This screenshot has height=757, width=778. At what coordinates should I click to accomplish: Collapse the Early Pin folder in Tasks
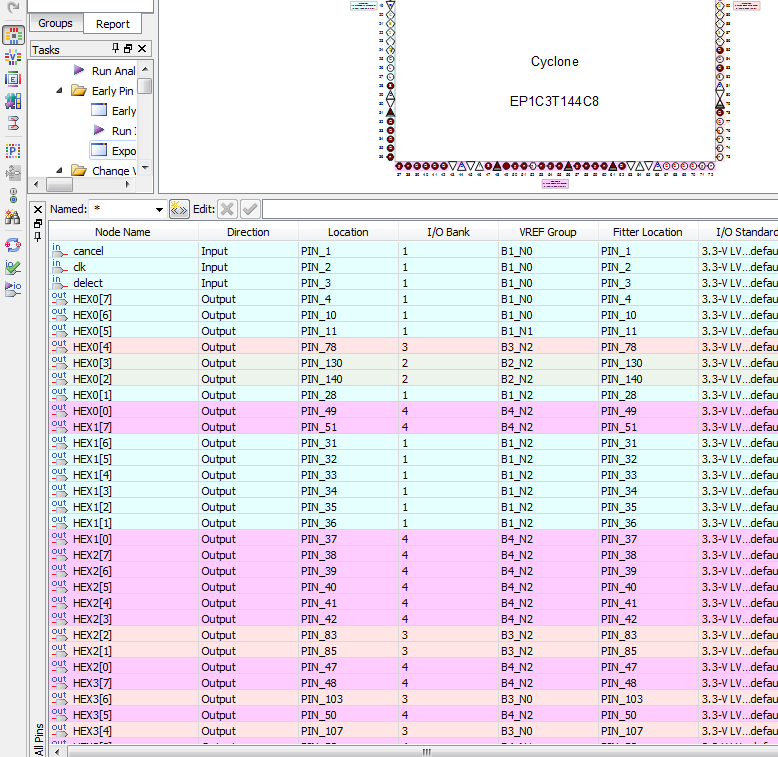click(x=59, y=91)
